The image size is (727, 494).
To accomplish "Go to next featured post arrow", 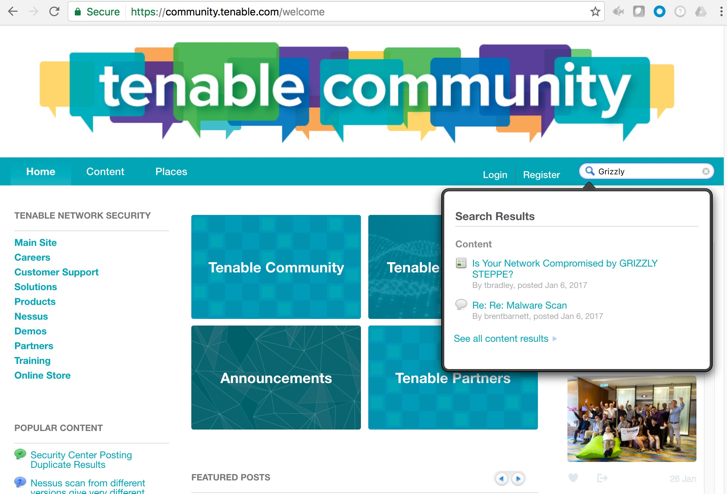I will [x=518, y=478].
